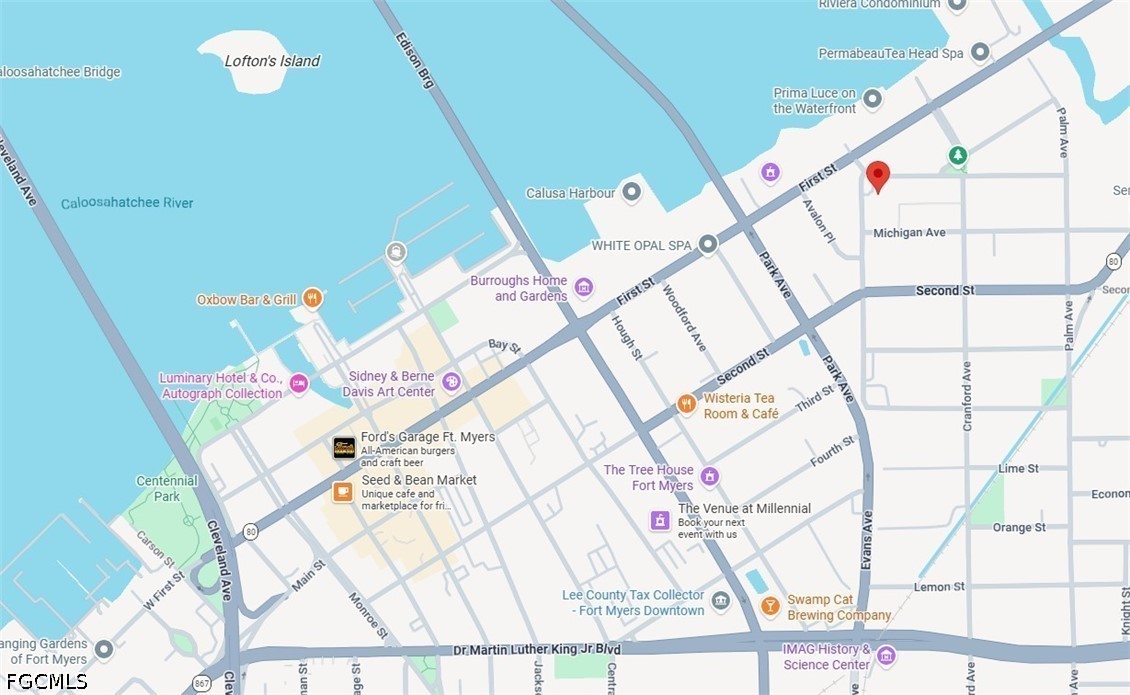Select the Prima Luce on the Waterfront marker
The height and width of the screenshot is (695, 1130).
coord(873,99)
